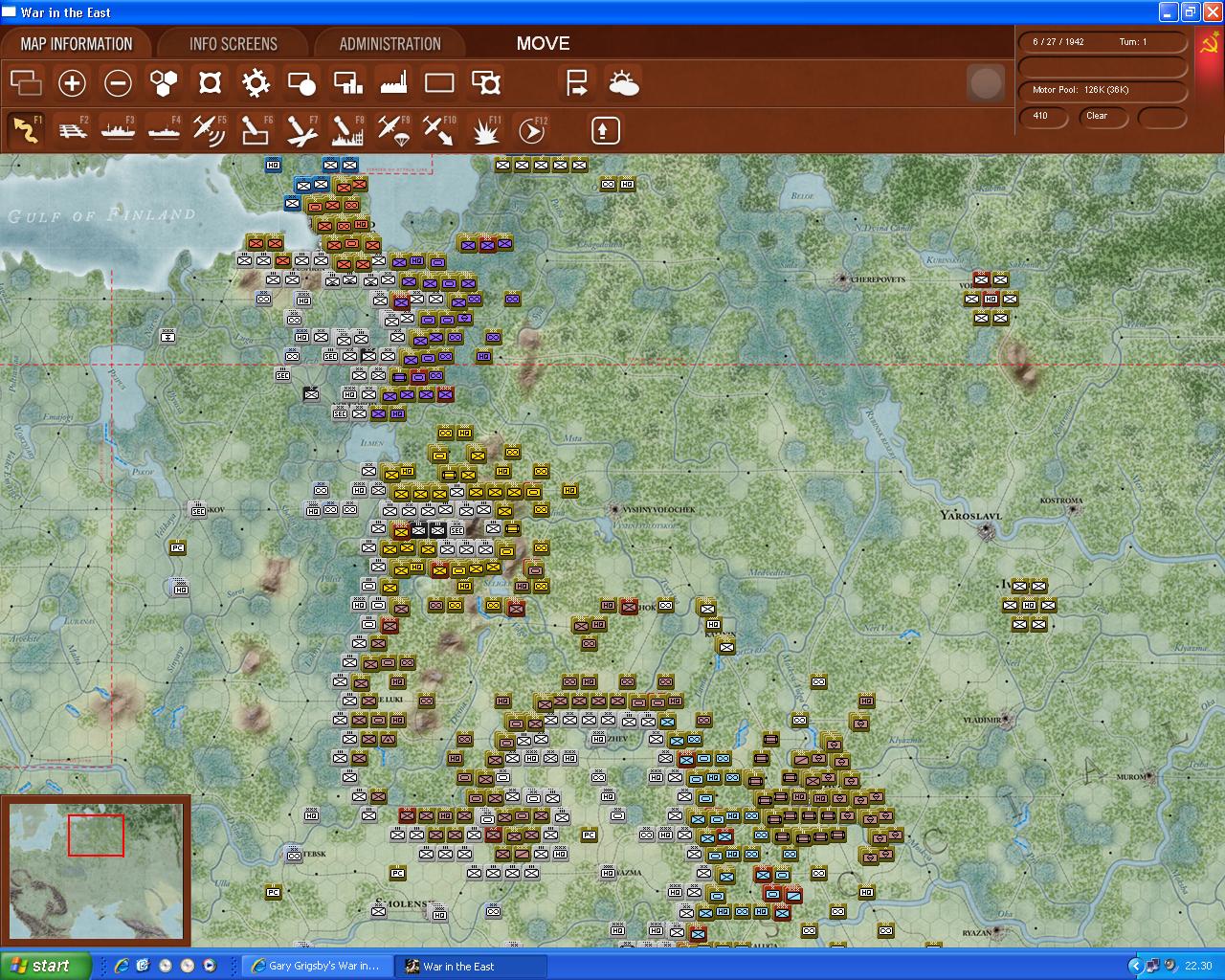Click the empty rectangle icon

pyautogui.click(x=439, y=83)
